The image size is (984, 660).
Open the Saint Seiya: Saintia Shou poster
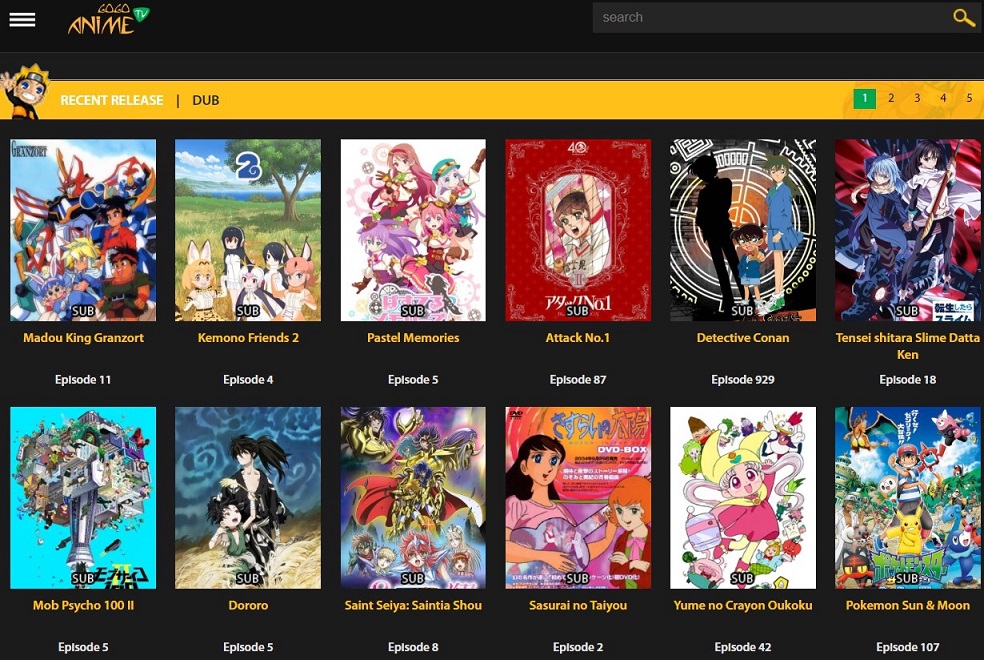[x=413, y=498]
